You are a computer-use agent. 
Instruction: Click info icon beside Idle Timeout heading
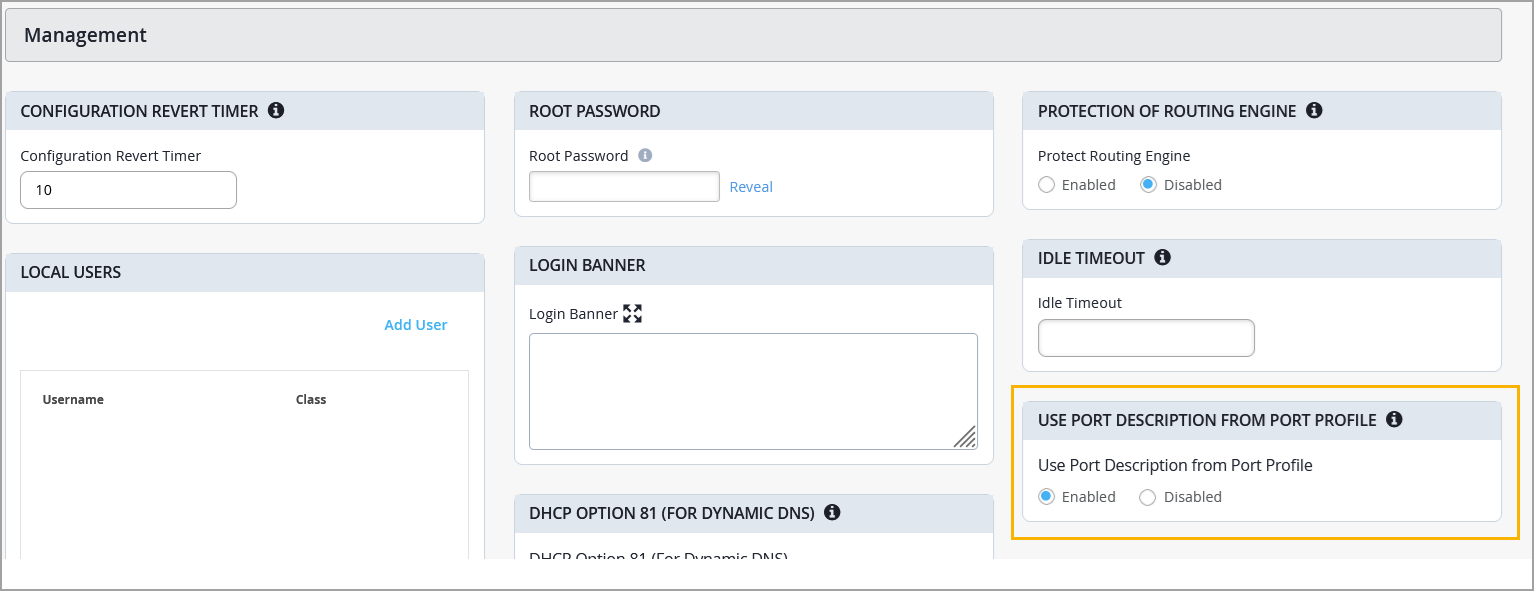(1162, 257)
